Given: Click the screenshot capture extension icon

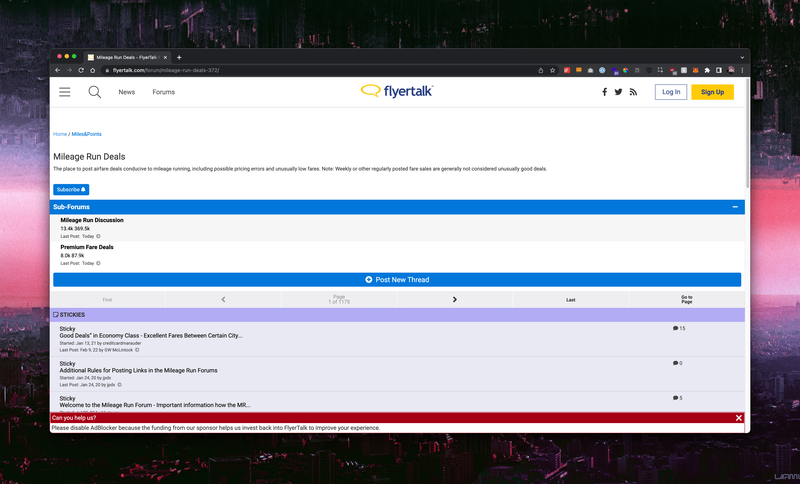Looking at the screenshot, I should coord(660,70).
